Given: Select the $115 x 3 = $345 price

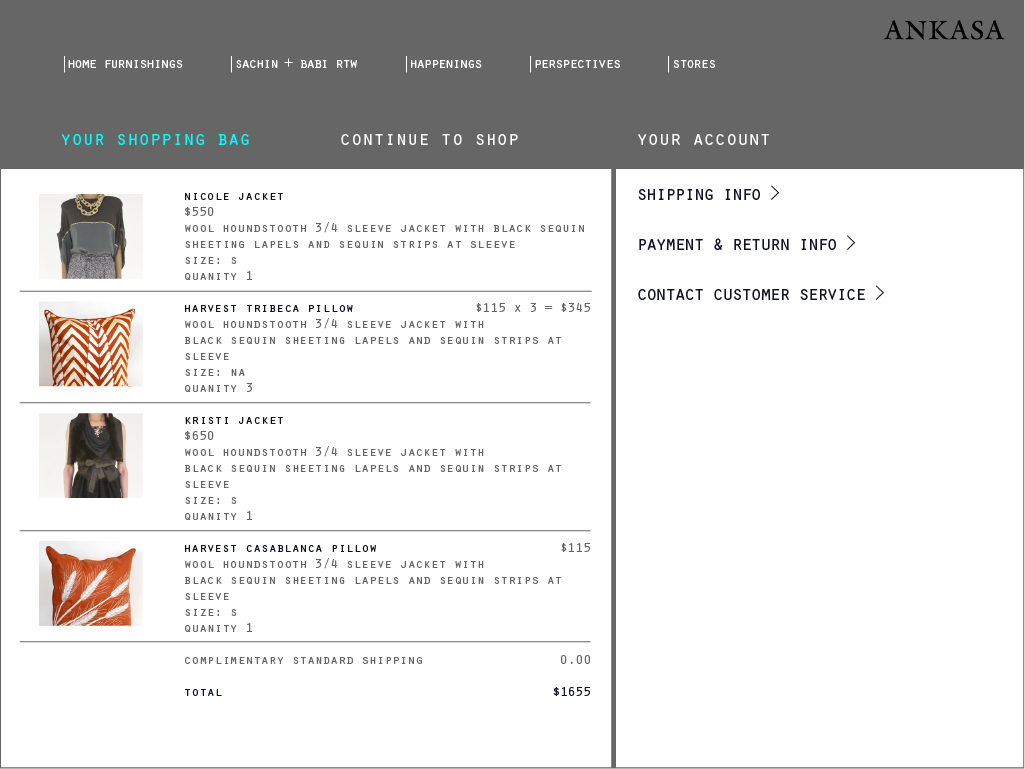Looking at the screenshot, I should [533, 307].
